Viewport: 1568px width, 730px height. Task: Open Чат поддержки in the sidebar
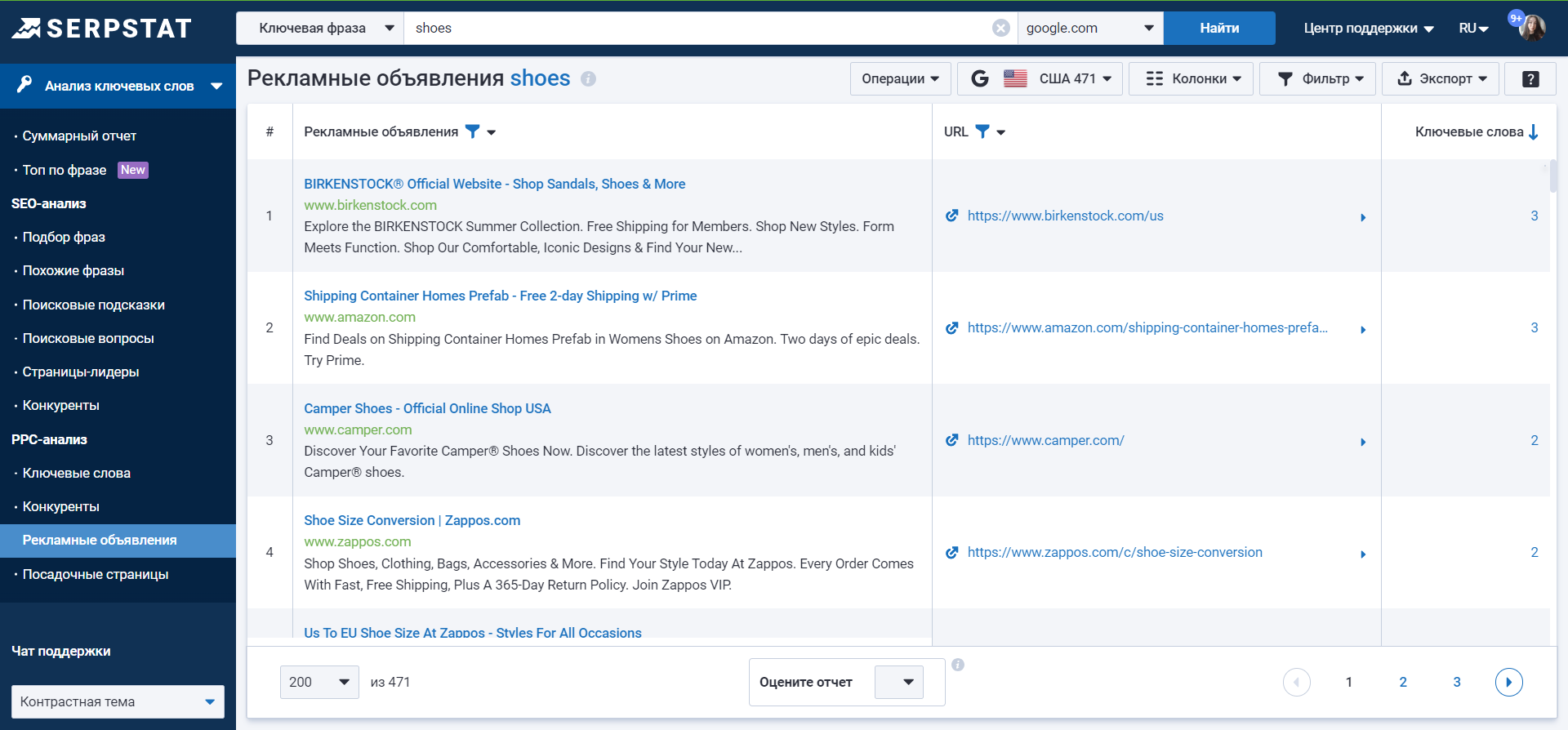tap(61, 651)
